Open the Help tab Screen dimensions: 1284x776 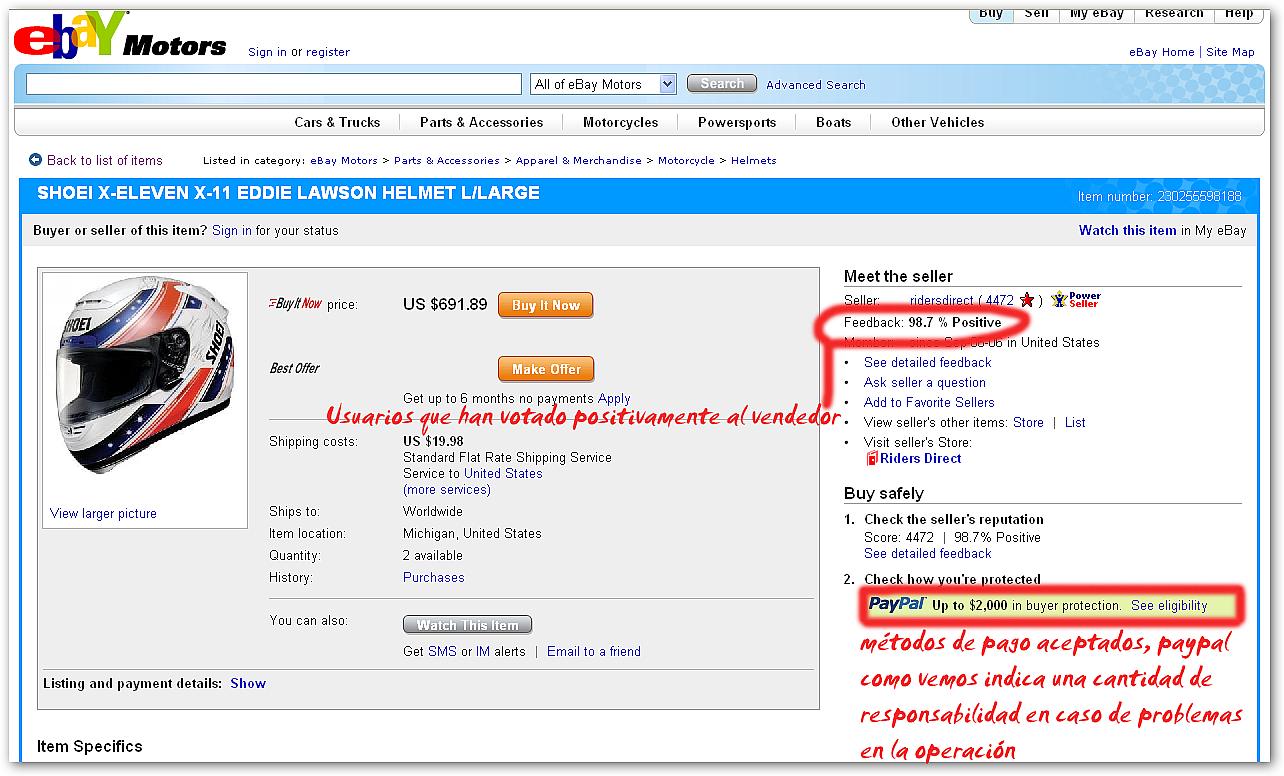click(1239, 14)
